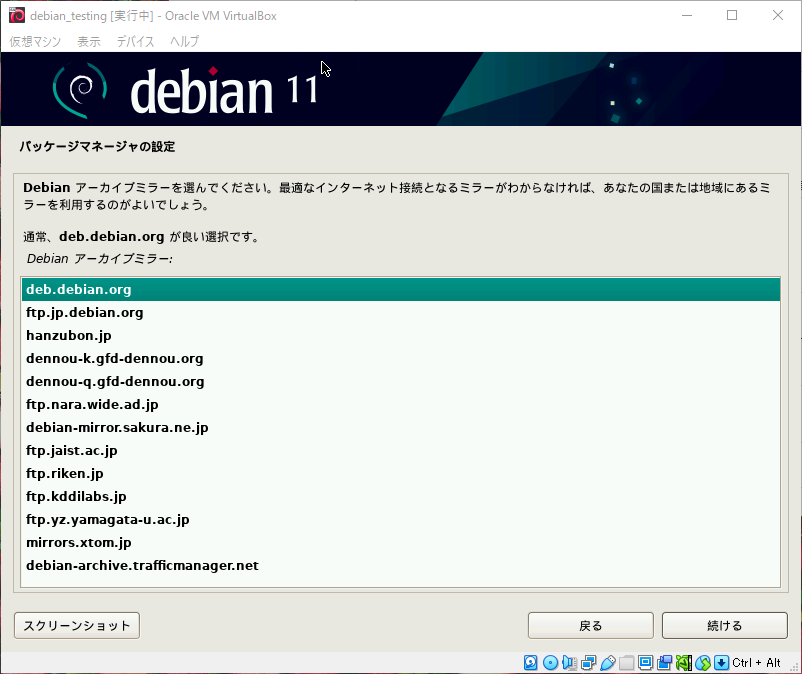802x674 pixels.
Task: Click the network adapter status icon
Action: [588, 663]
